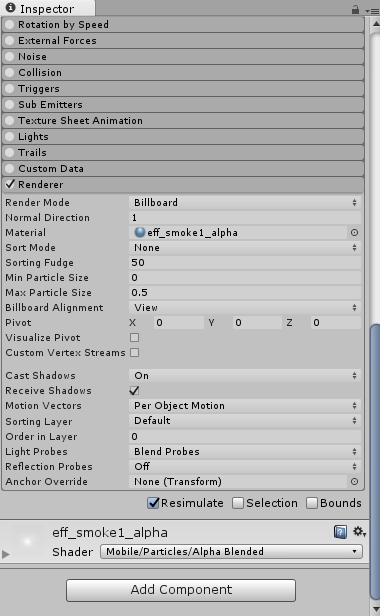
Task: Click the Max Particle Size field
Action: (244, 293)
